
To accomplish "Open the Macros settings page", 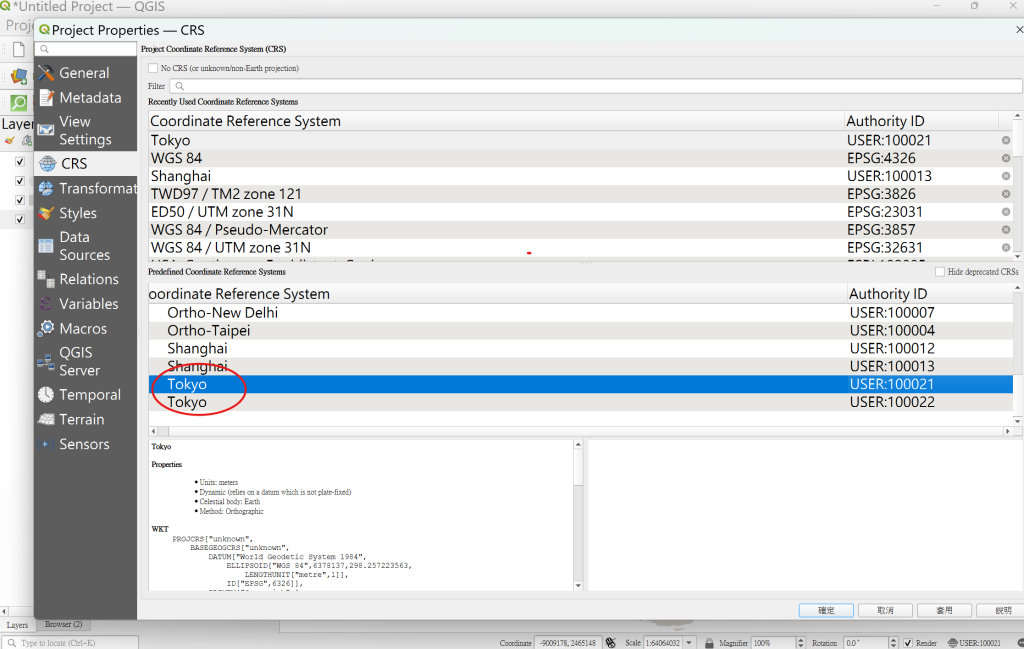I will click(86, 329).
